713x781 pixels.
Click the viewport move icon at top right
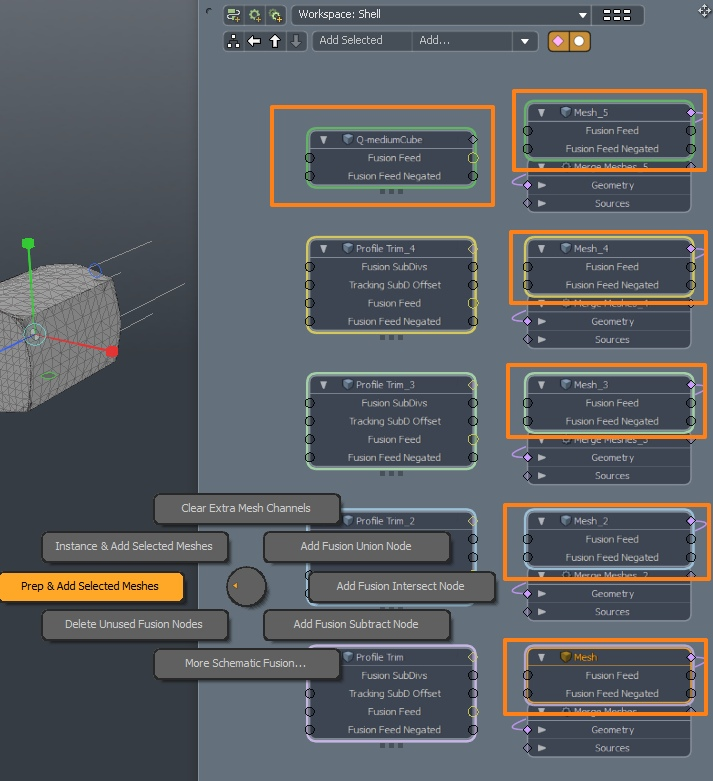(x=704, y=10)
